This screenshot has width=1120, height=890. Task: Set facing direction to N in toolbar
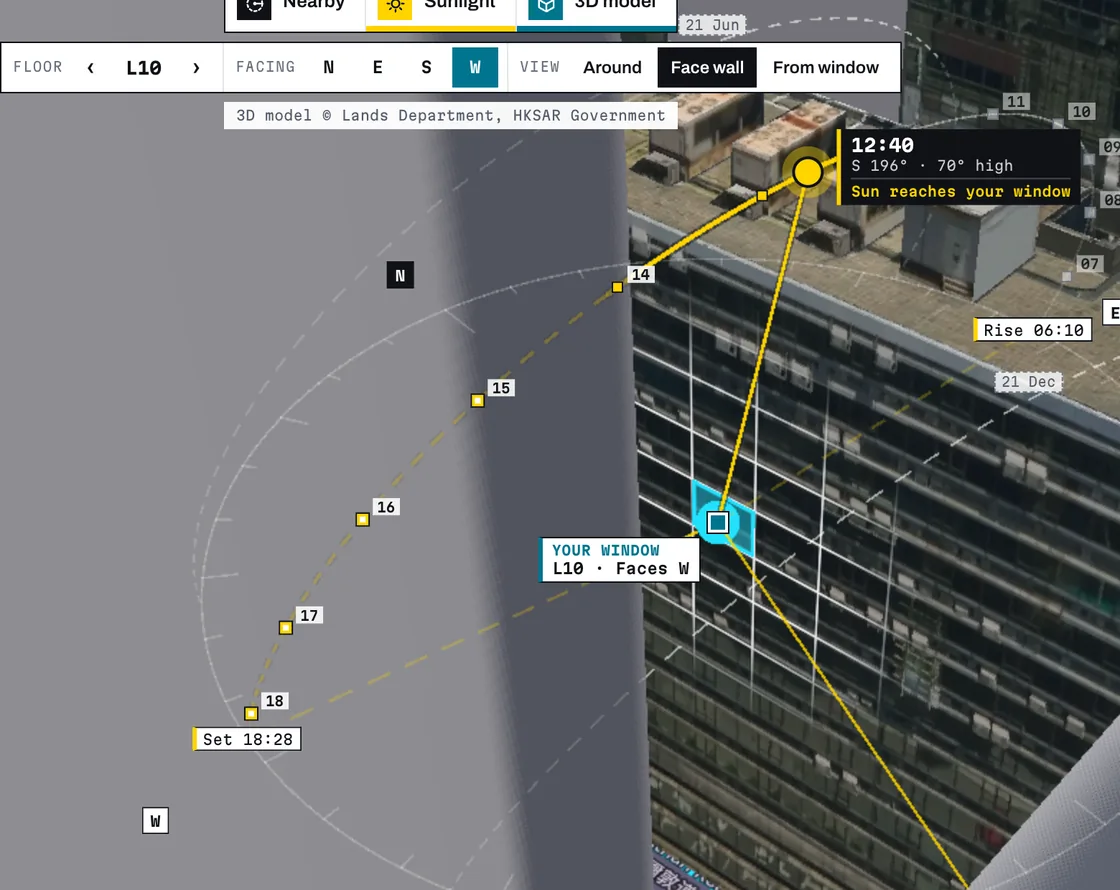pyautogui.click(x=329, y=67)
